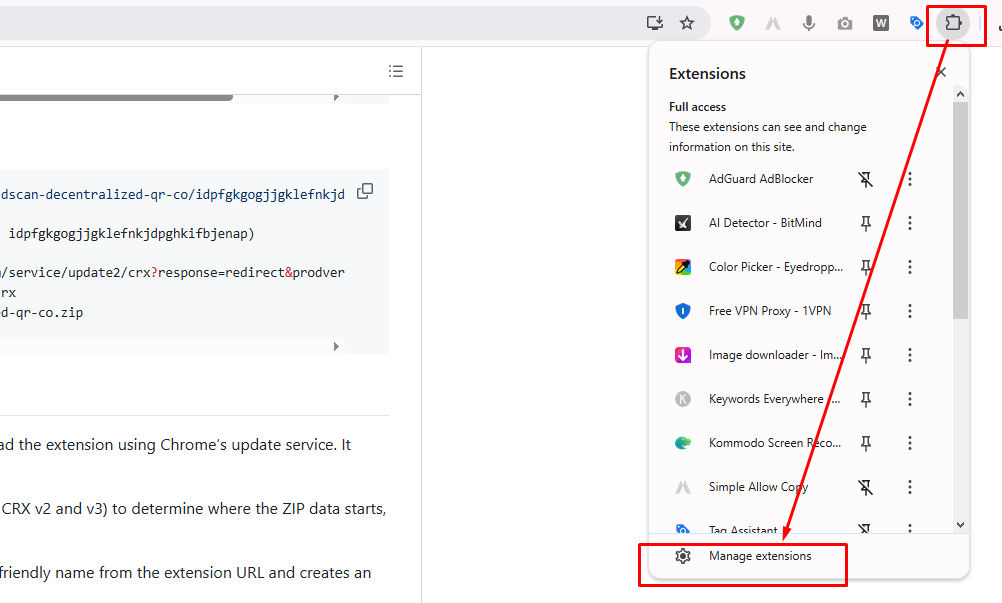Click the AdGuard shield icon in toolbar
The height and width of the screenshot is (603, 1002).
pos(736,22)
